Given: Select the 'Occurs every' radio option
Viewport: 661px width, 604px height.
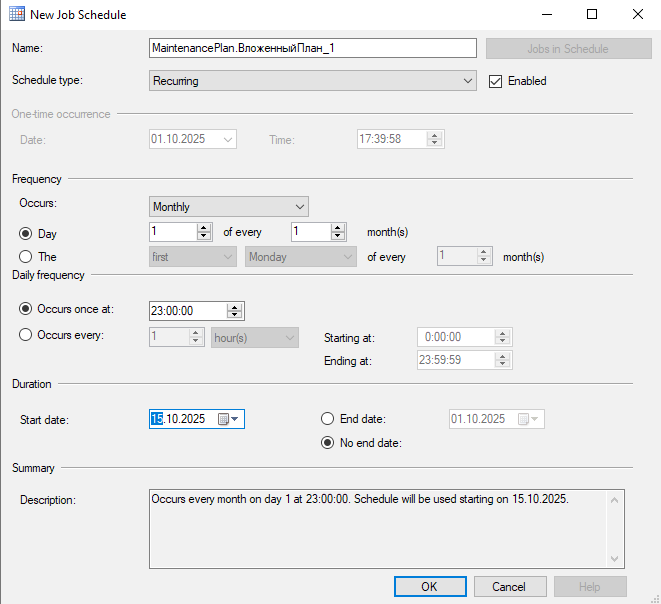Looking at the screenshot, I should (26, 335).
